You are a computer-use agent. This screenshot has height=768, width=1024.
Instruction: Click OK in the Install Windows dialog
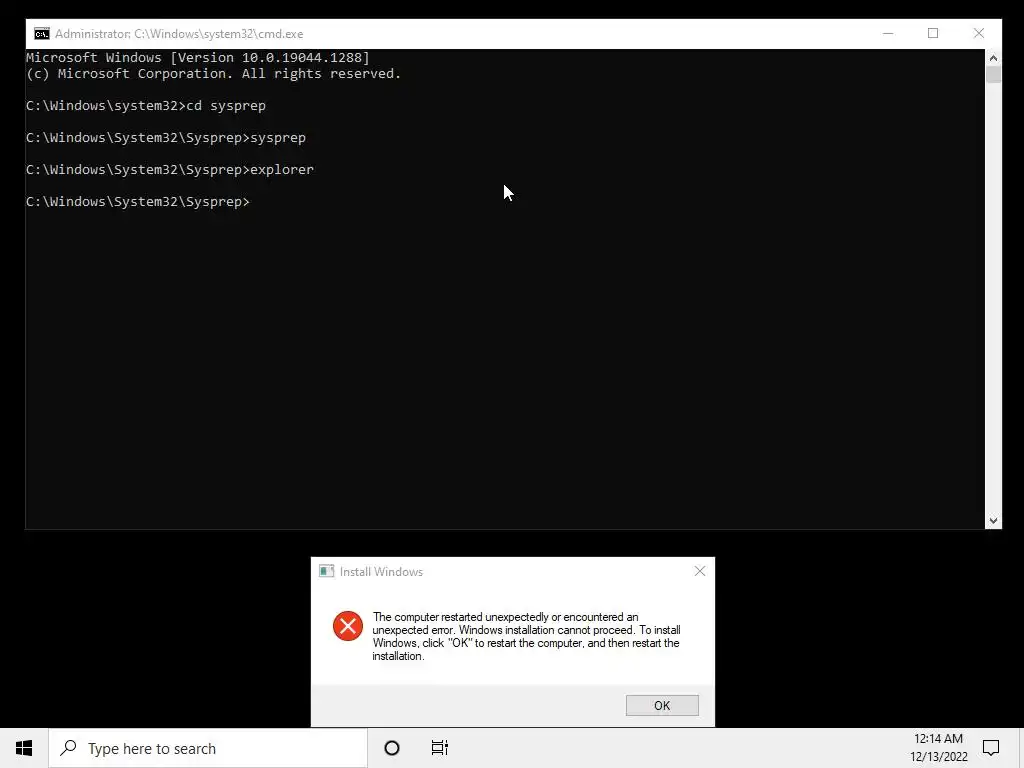[662, 705]
